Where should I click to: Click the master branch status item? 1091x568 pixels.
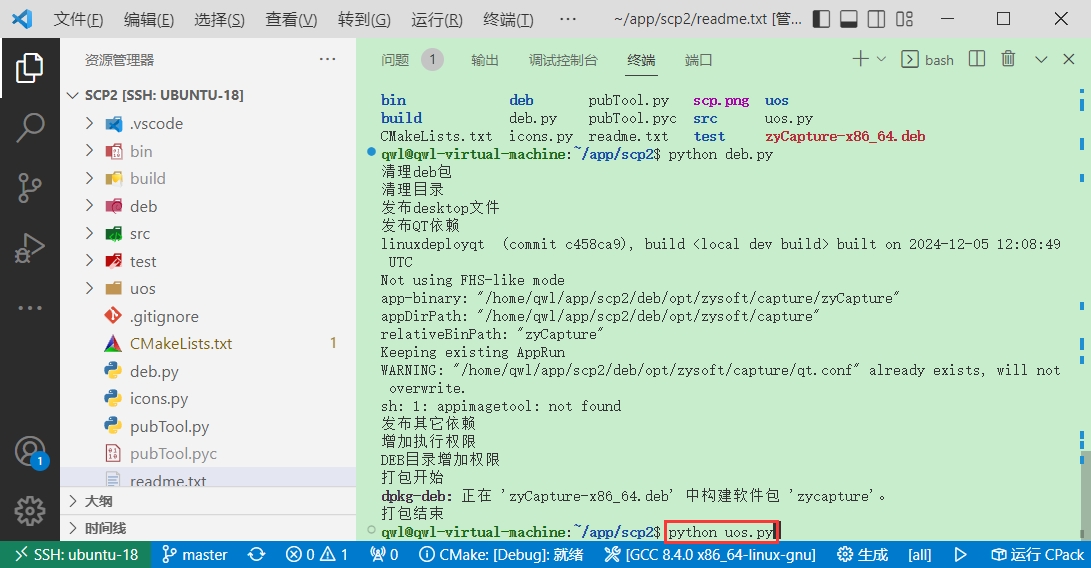coord(194,554)
